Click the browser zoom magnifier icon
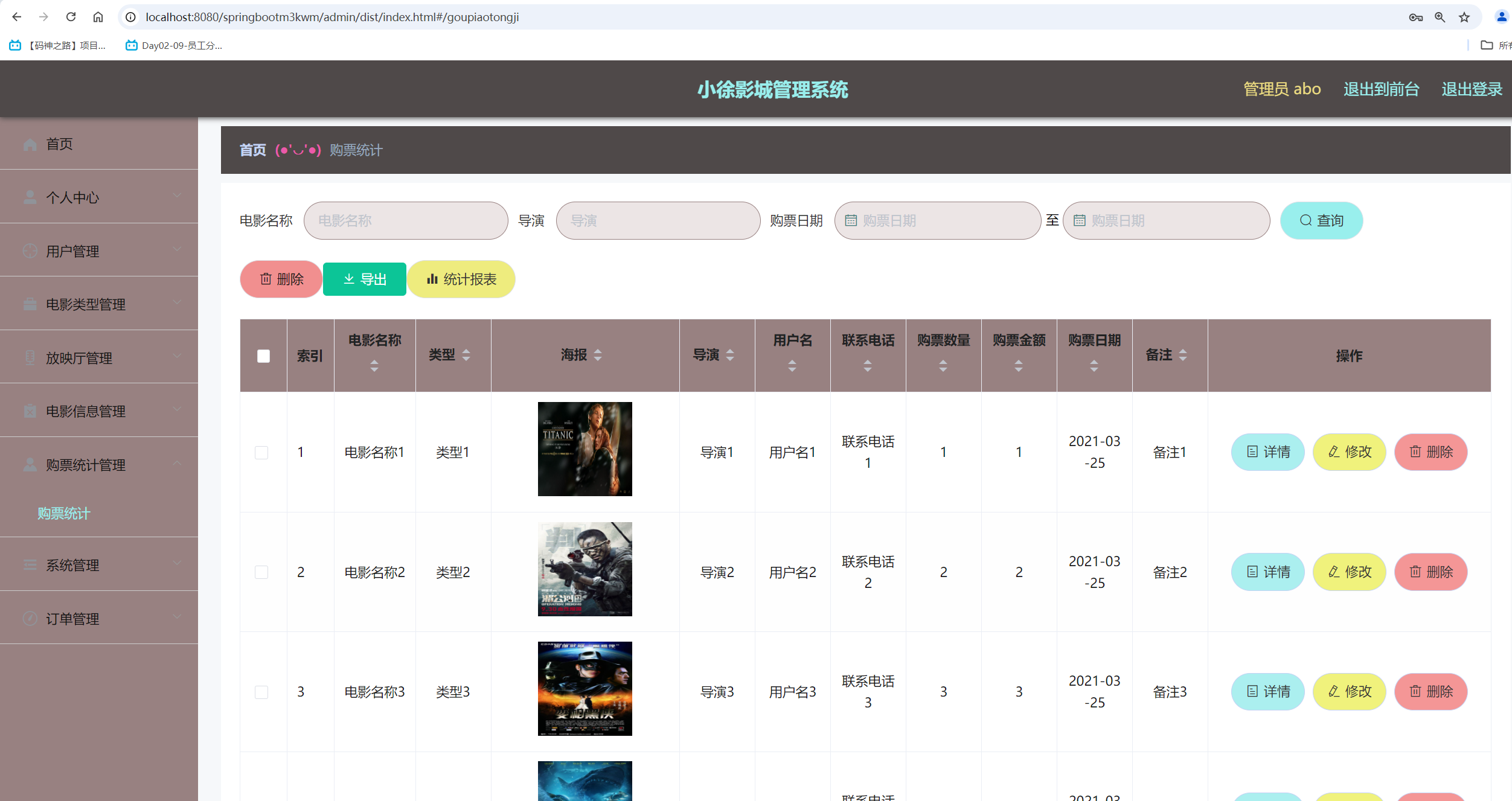 tap(1440, 17)
